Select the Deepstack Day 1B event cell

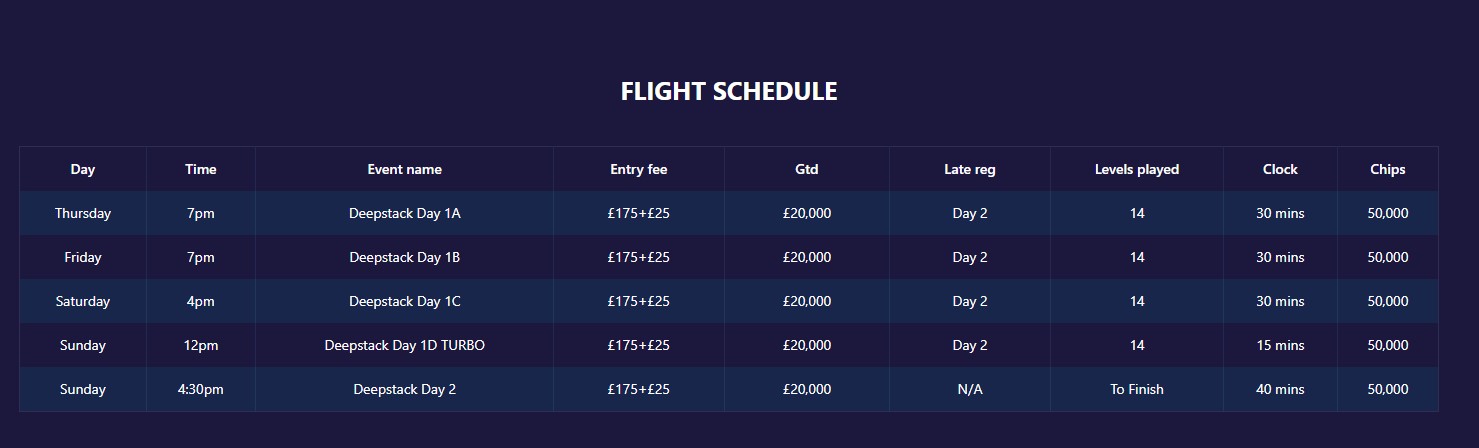click(x=405, y=257)
